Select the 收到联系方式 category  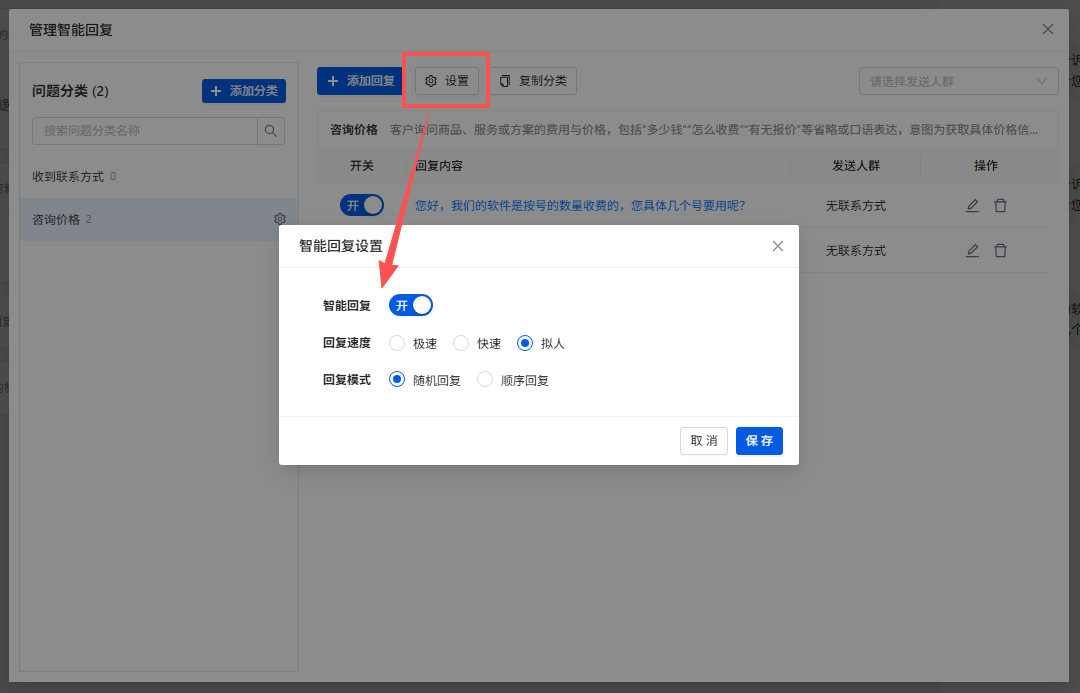[158, 176]
